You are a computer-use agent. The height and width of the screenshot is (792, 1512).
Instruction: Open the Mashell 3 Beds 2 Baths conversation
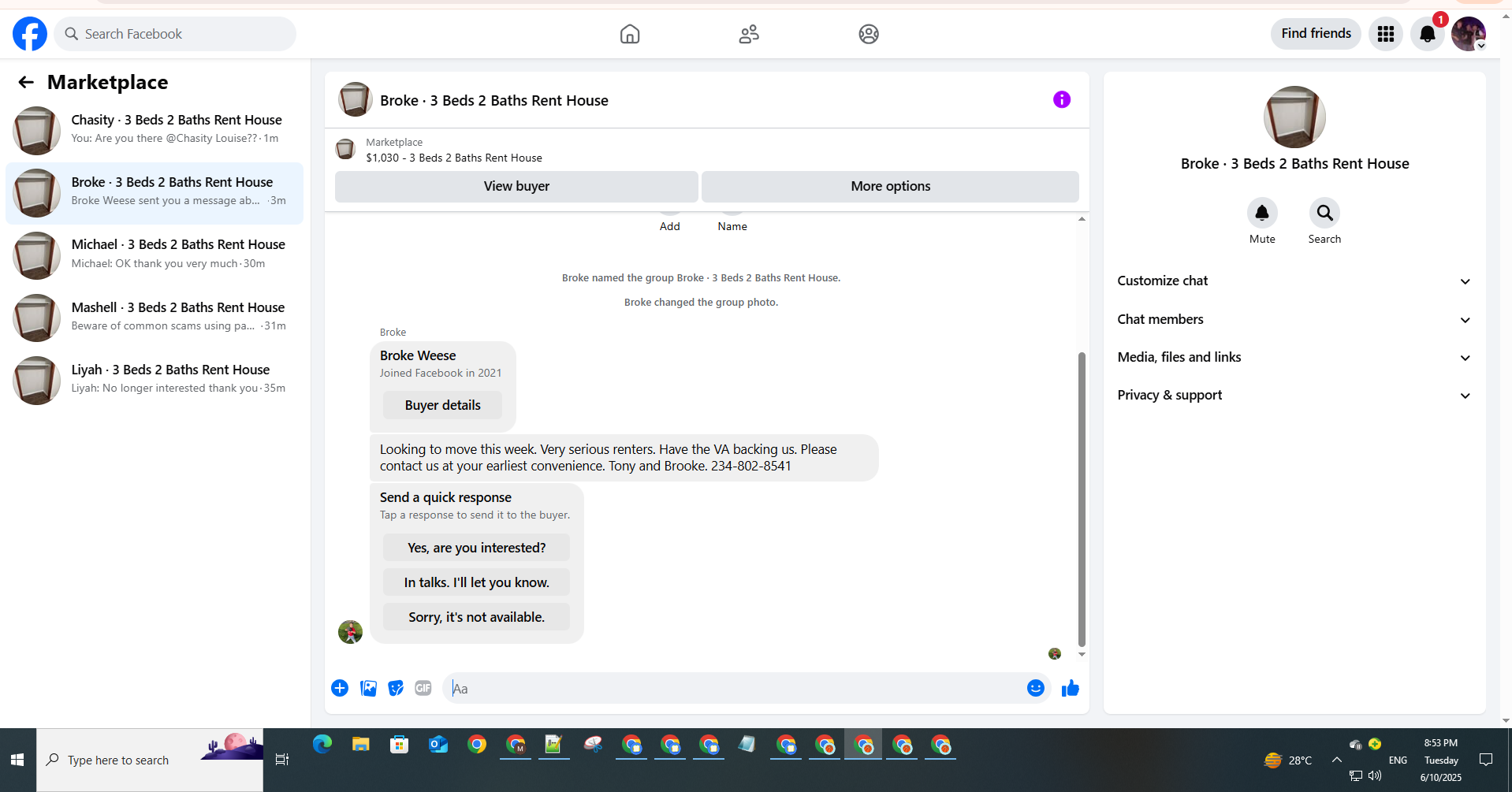(155, 317)
